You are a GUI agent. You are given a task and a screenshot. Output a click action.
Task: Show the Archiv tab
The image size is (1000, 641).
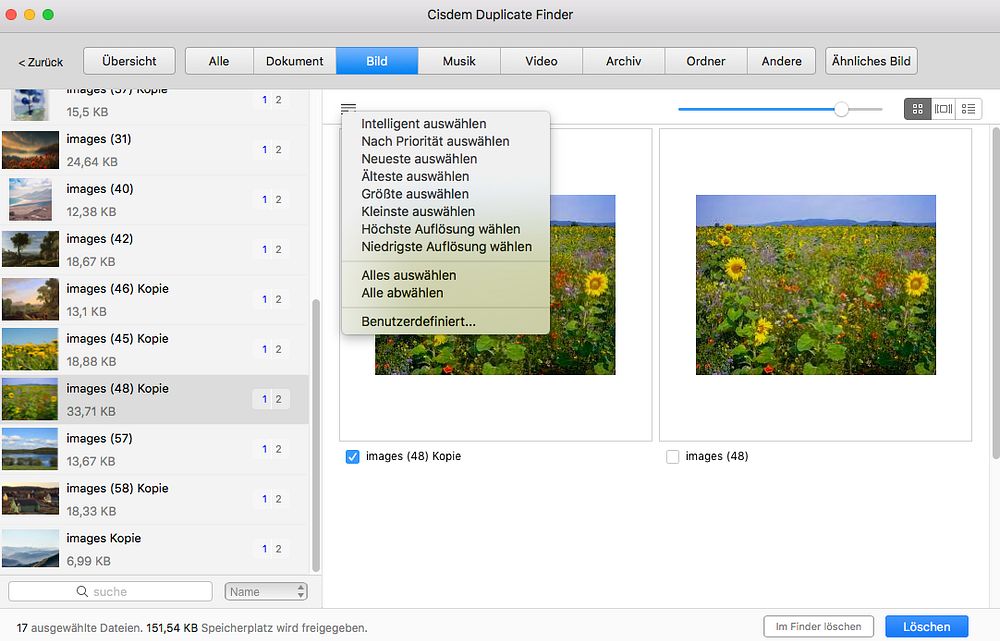pos(624,61)
